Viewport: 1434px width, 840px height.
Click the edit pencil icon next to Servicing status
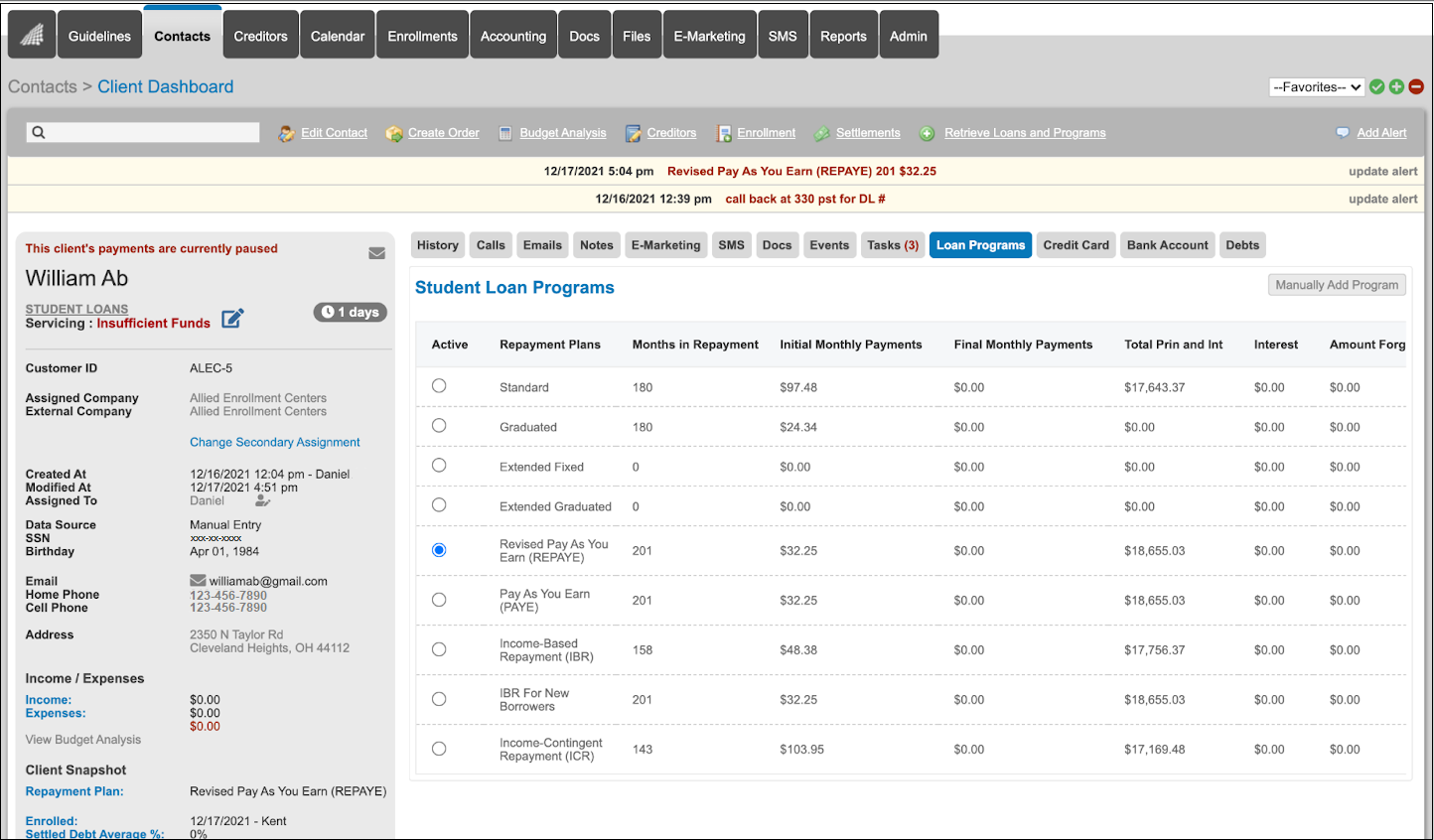(x=232, y=319)
